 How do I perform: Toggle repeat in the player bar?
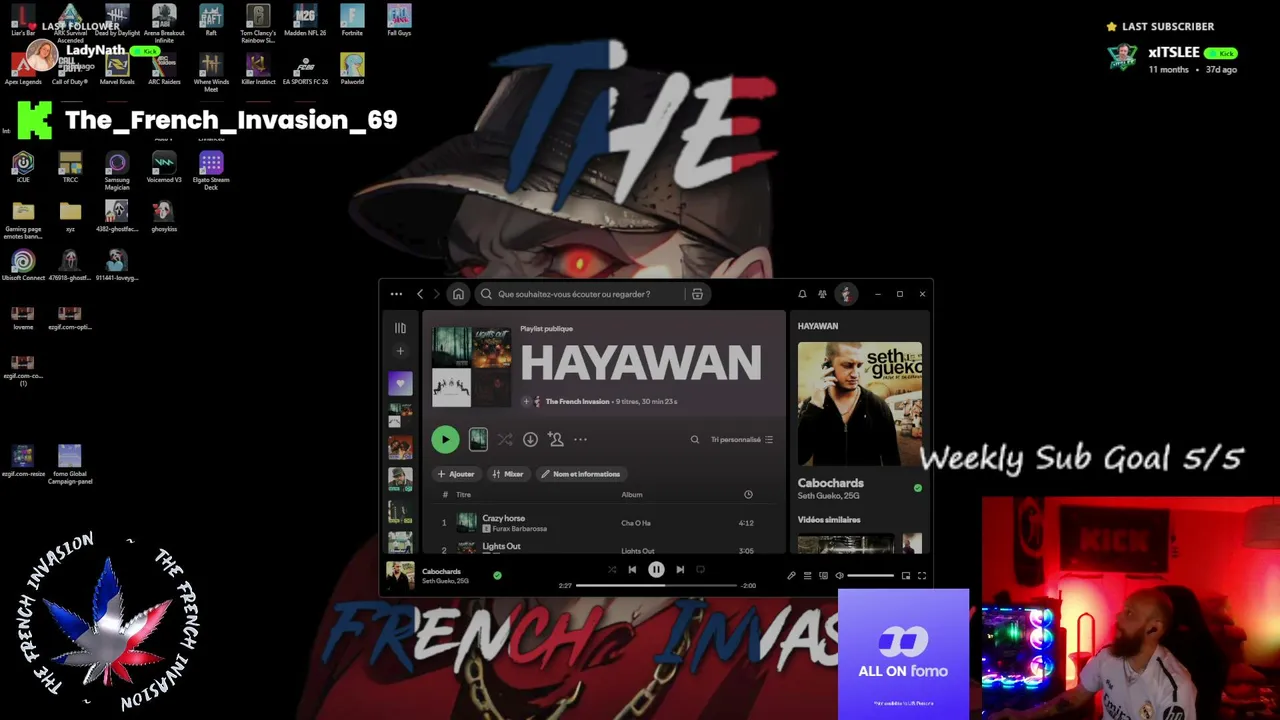click(700, 570)
